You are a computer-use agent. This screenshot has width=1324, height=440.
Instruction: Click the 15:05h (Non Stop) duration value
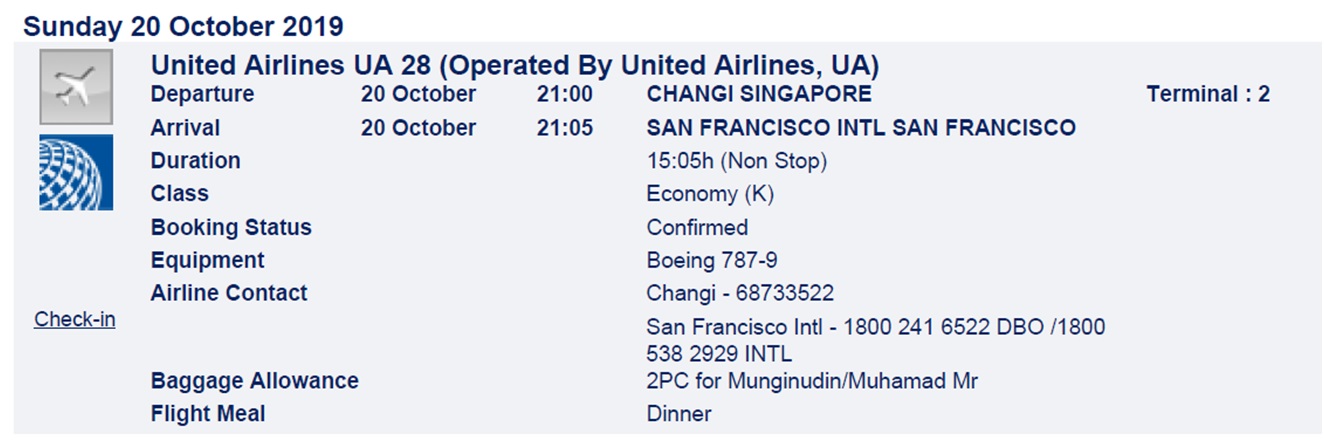coord(737,161)
